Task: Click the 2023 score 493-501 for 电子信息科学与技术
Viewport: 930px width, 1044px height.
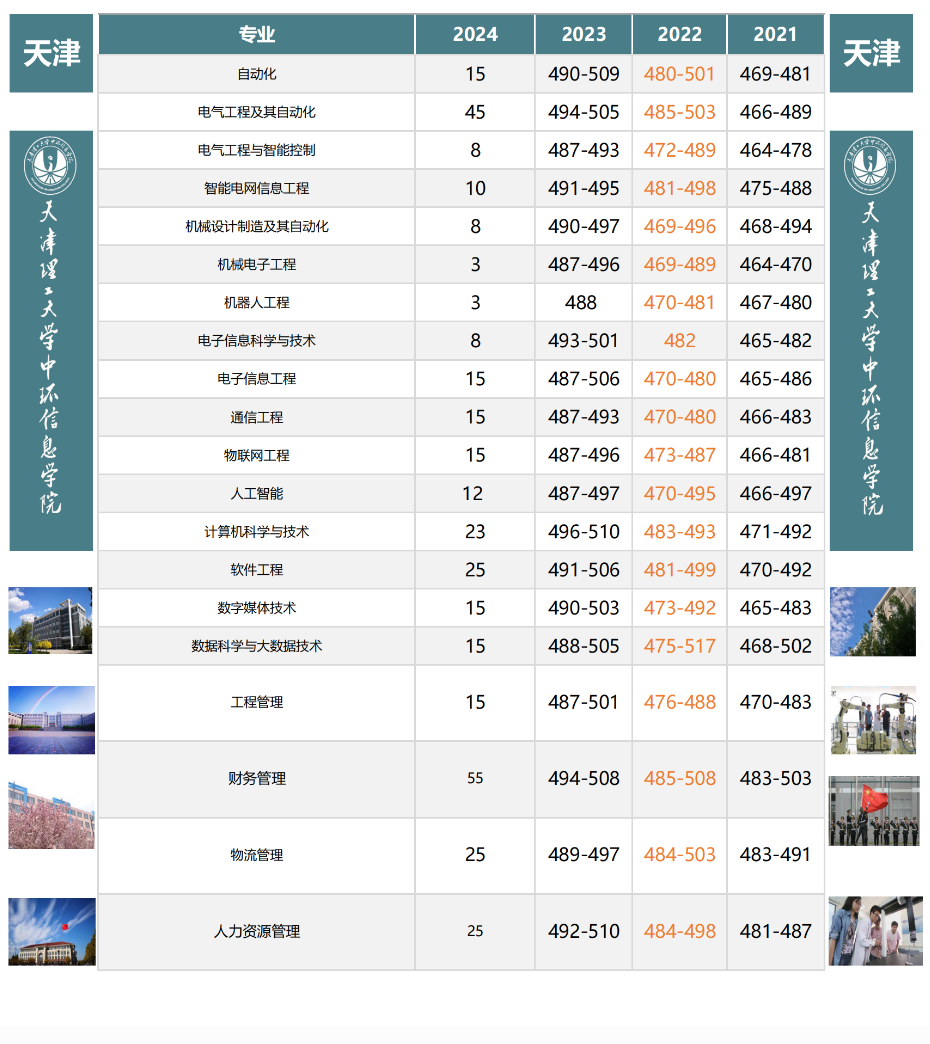Action: tap(584, 341)
